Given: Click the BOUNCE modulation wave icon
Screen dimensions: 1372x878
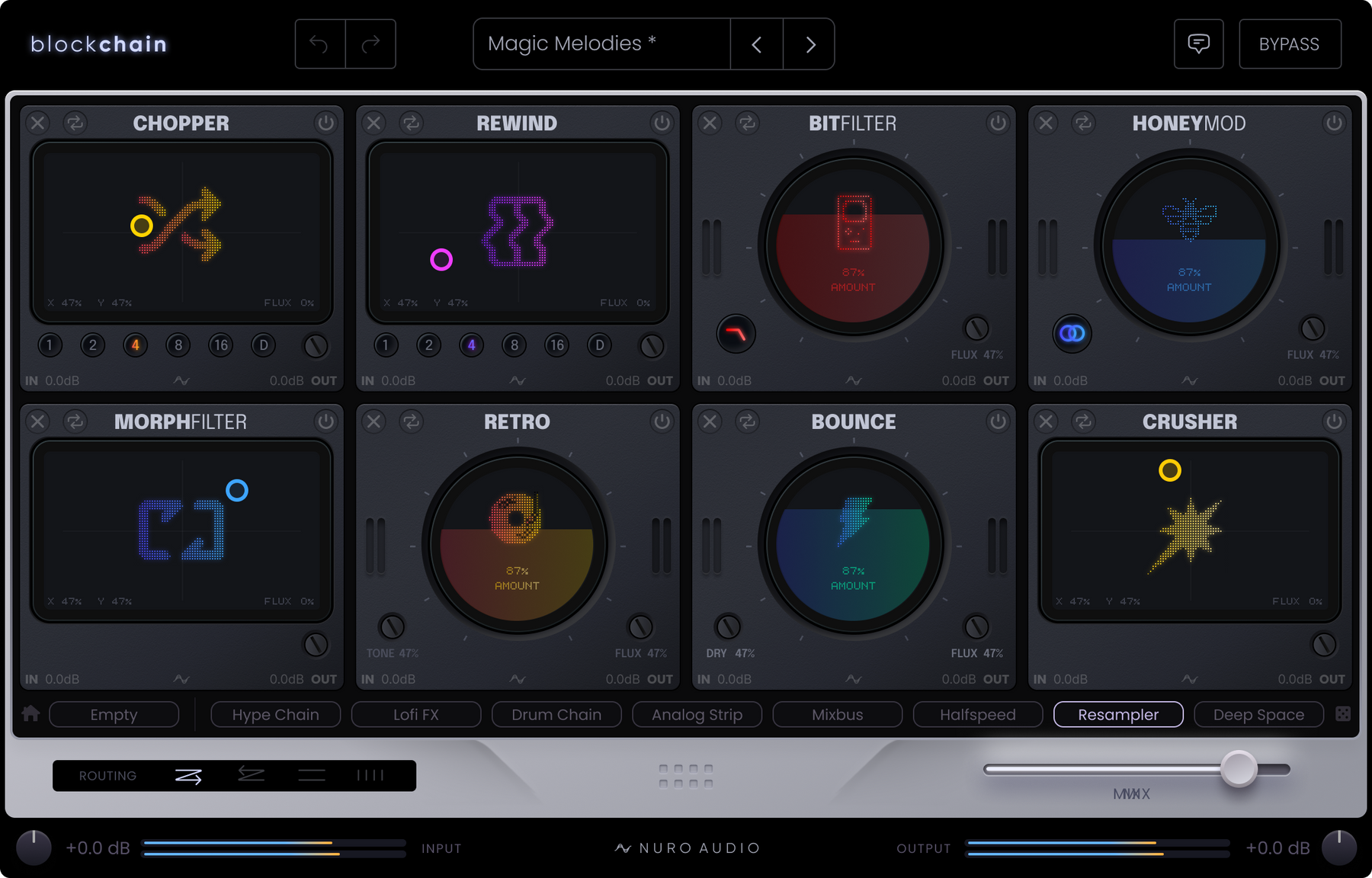Looking at the screenshot, I should point(854,679).
